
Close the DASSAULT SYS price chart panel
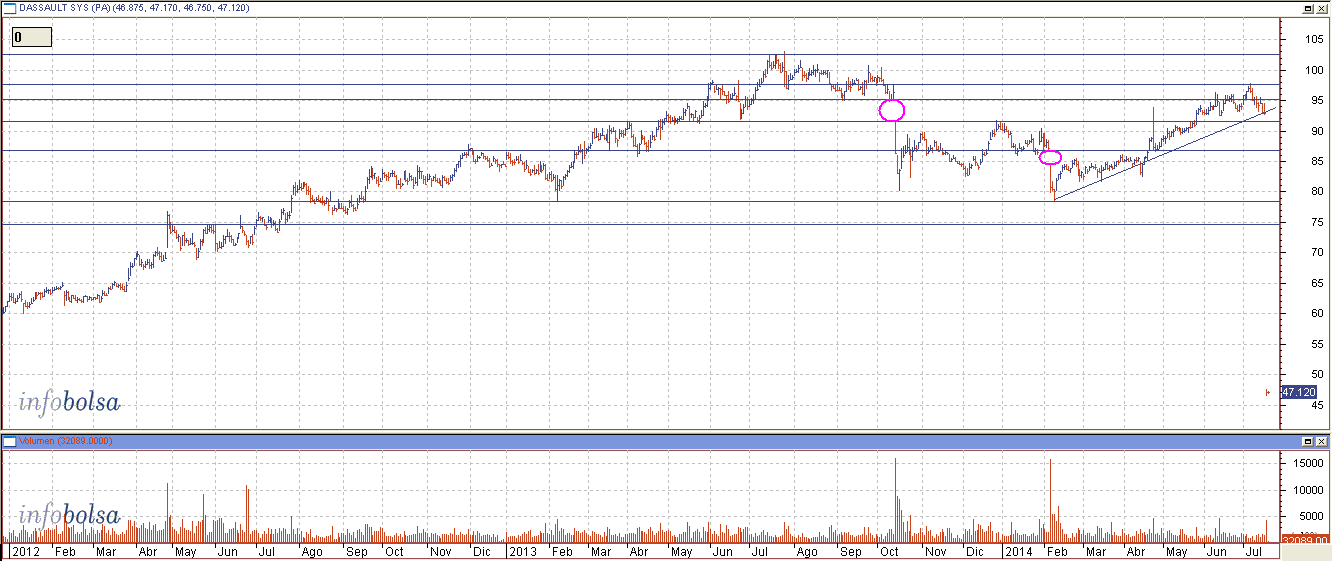[1322, 7]
